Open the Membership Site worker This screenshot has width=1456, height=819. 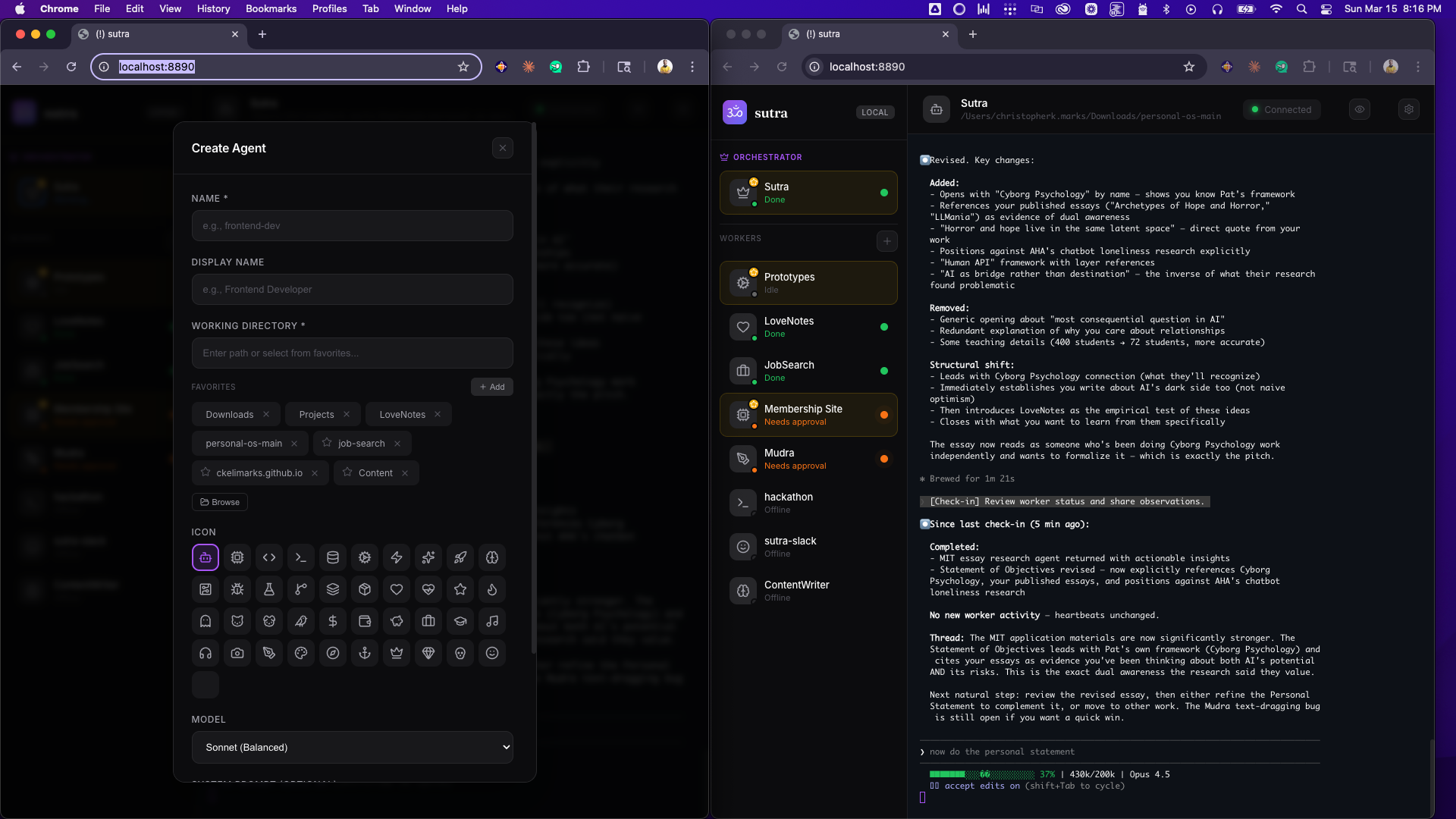coord(808,415)
